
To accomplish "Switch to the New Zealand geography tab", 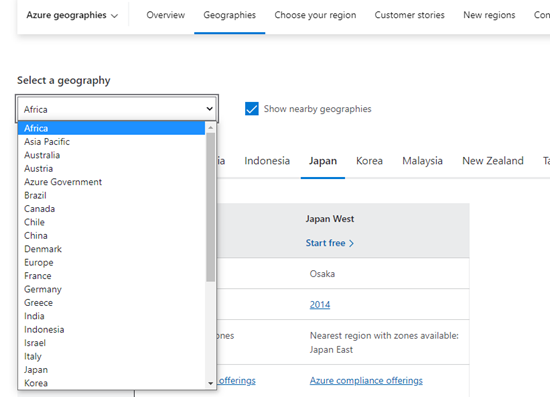I will 492,161.
